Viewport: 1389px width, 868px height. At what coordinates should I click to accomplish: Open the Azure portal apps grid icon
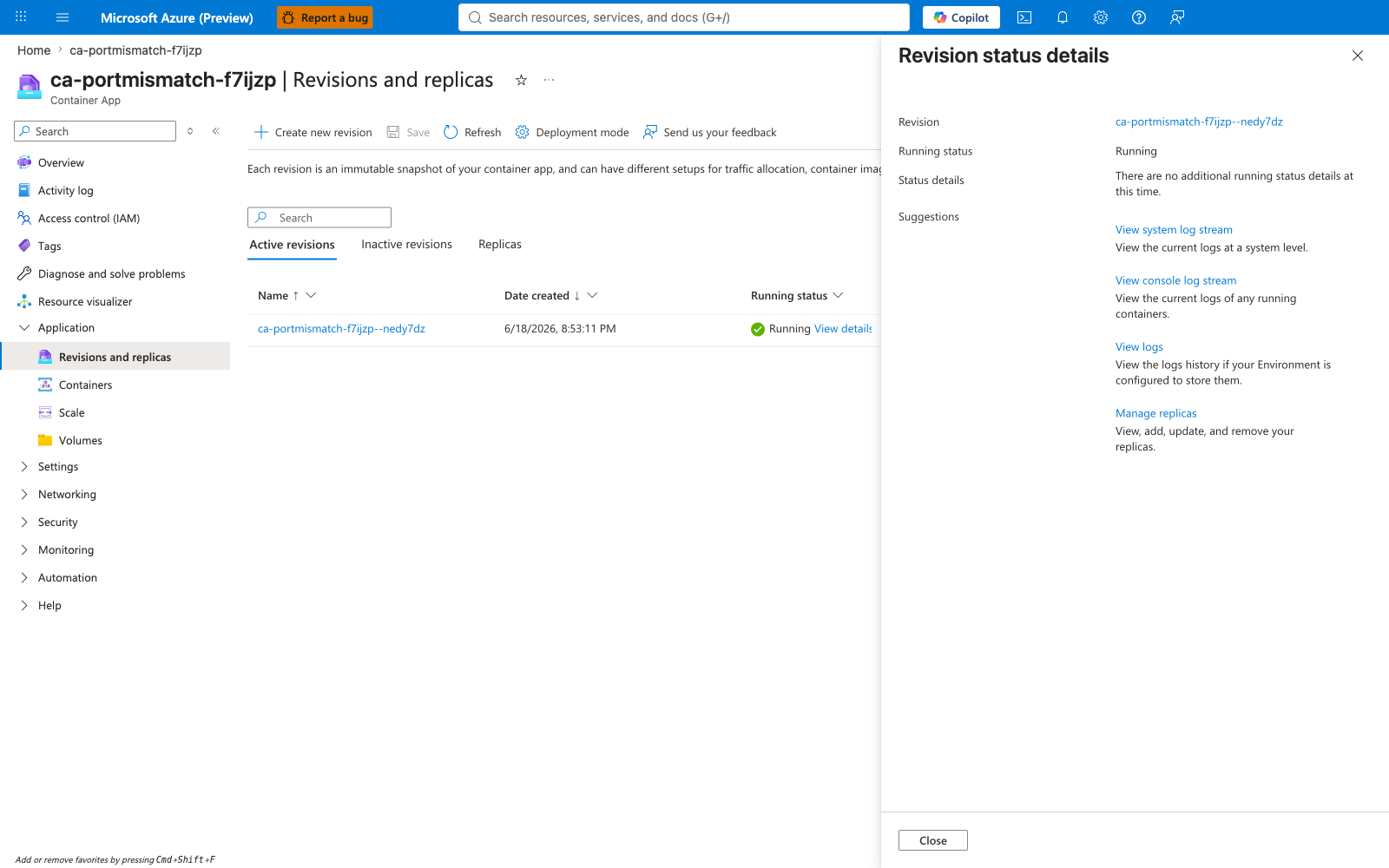click(21, 17)
